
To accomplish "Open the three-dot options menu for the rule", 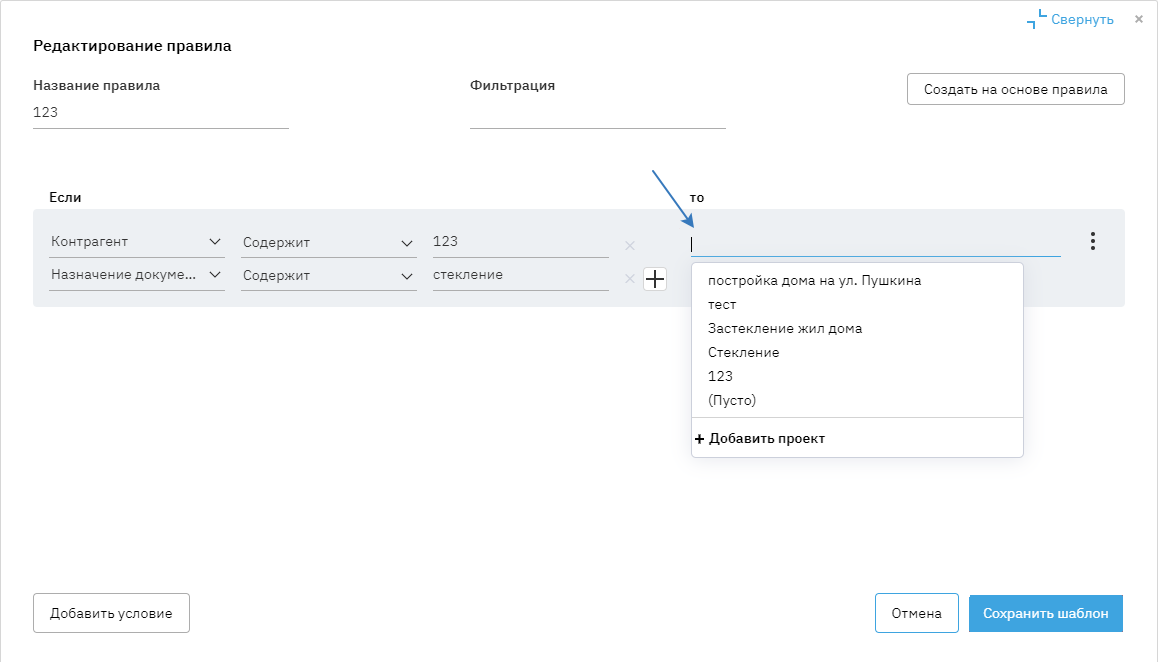I will tap(1093, 241).
